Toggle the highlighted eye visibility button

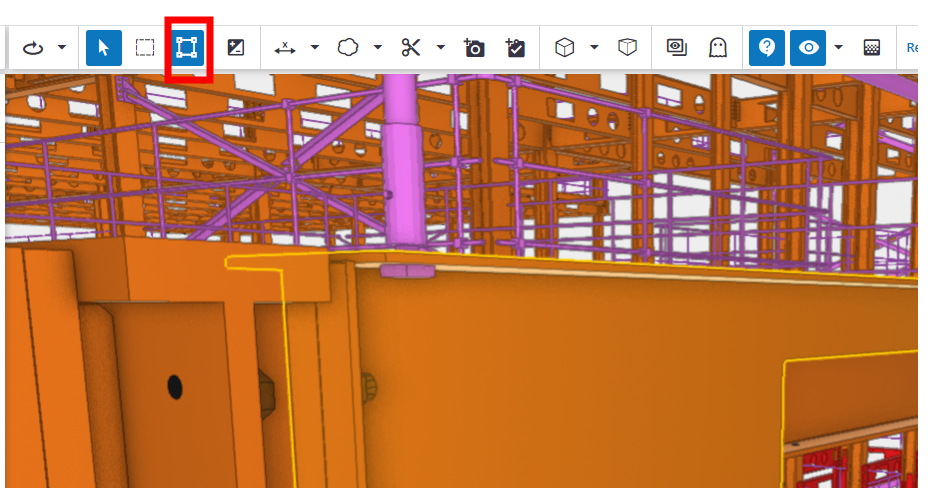pos(808,48)
